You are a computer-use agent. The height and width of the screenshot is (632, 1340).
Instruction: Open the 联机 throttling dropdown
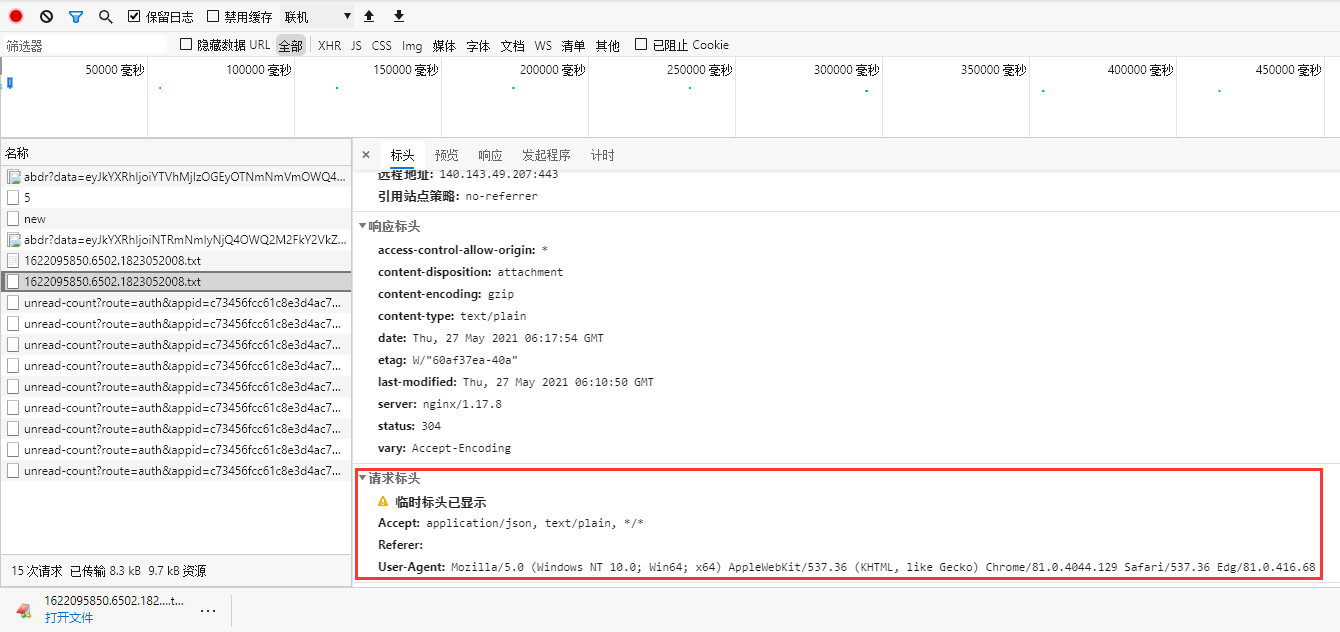tap(318, 17)
